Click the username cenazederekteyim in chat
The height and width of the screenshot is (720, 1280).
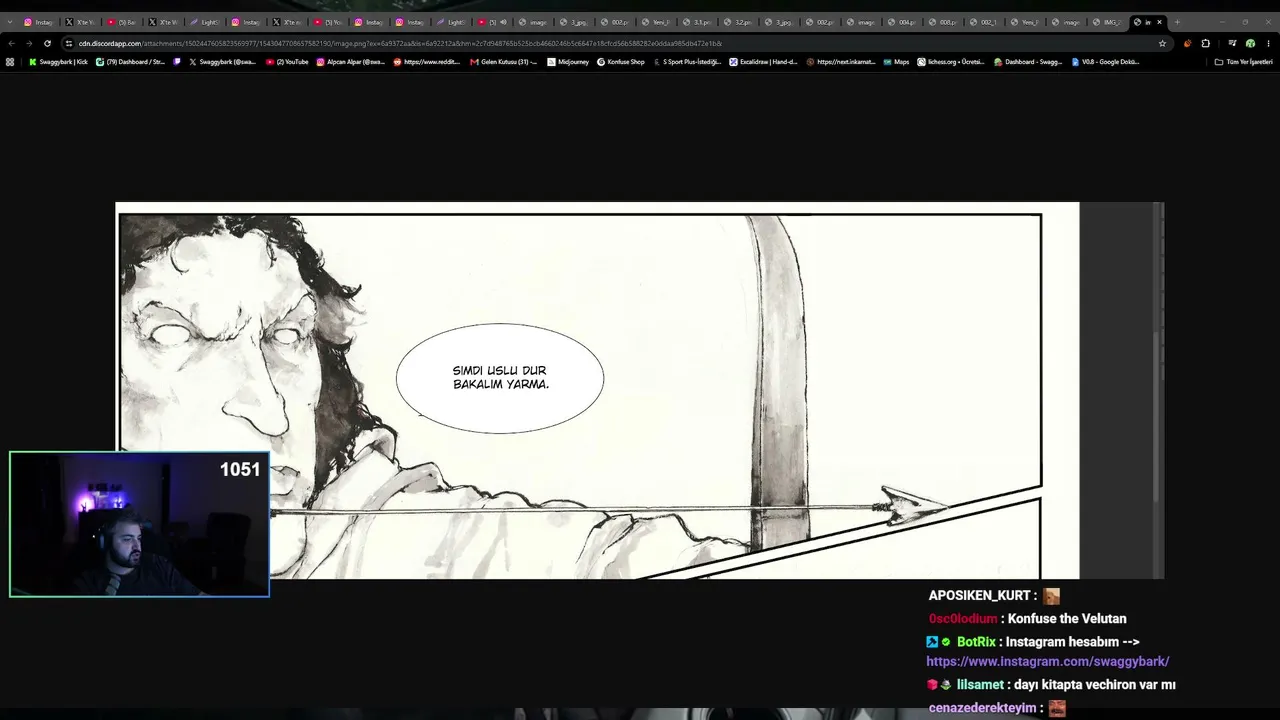[x=982, y=708]
